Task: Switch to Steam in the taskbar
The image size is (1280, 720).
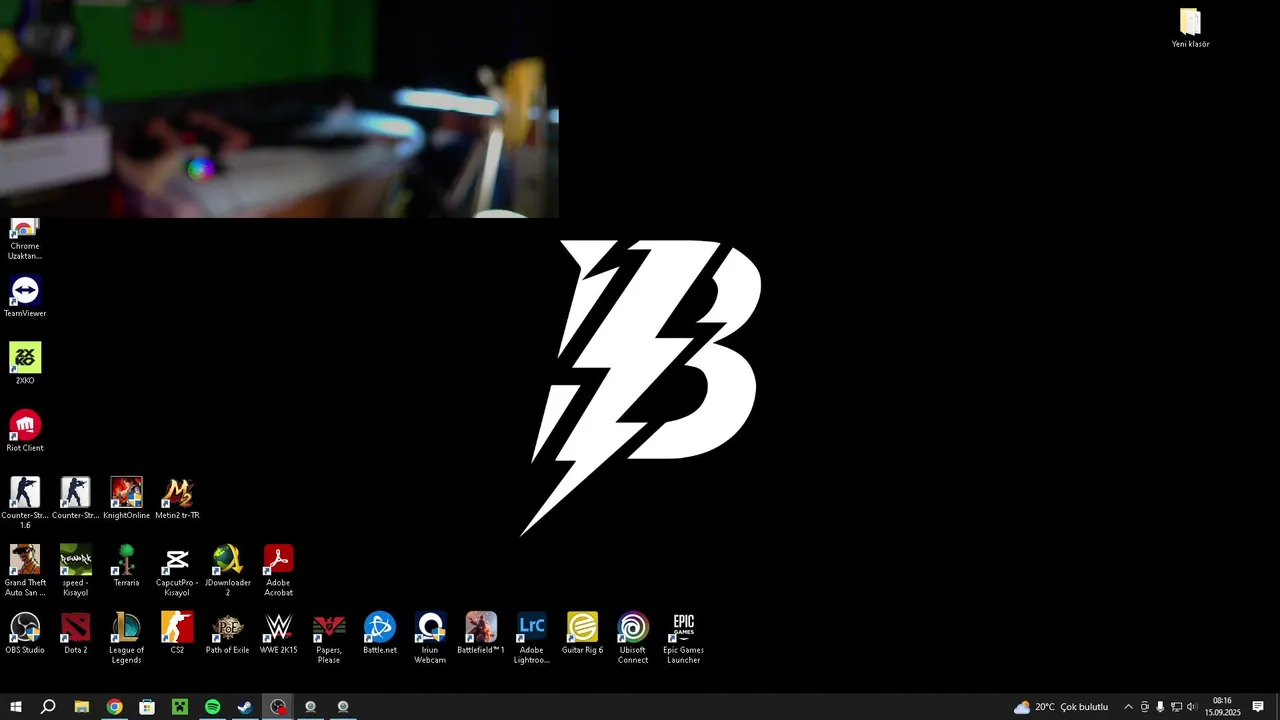Action: 245,707
